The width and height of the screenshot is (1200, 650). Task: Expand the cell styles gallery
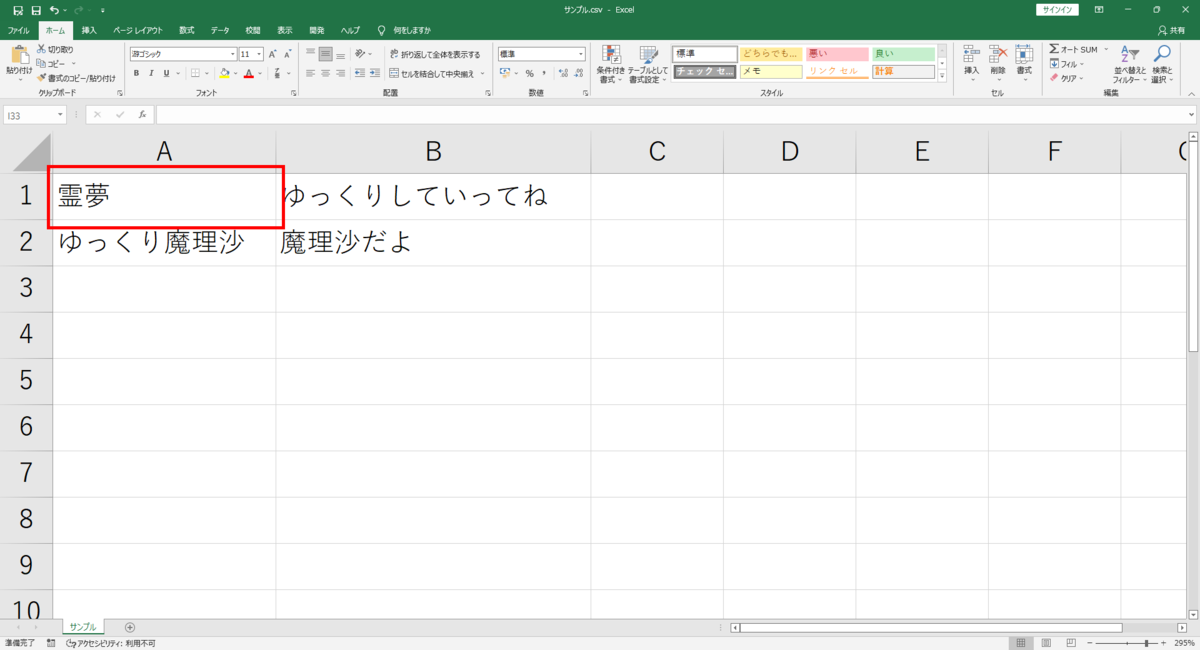pos(942,77)
